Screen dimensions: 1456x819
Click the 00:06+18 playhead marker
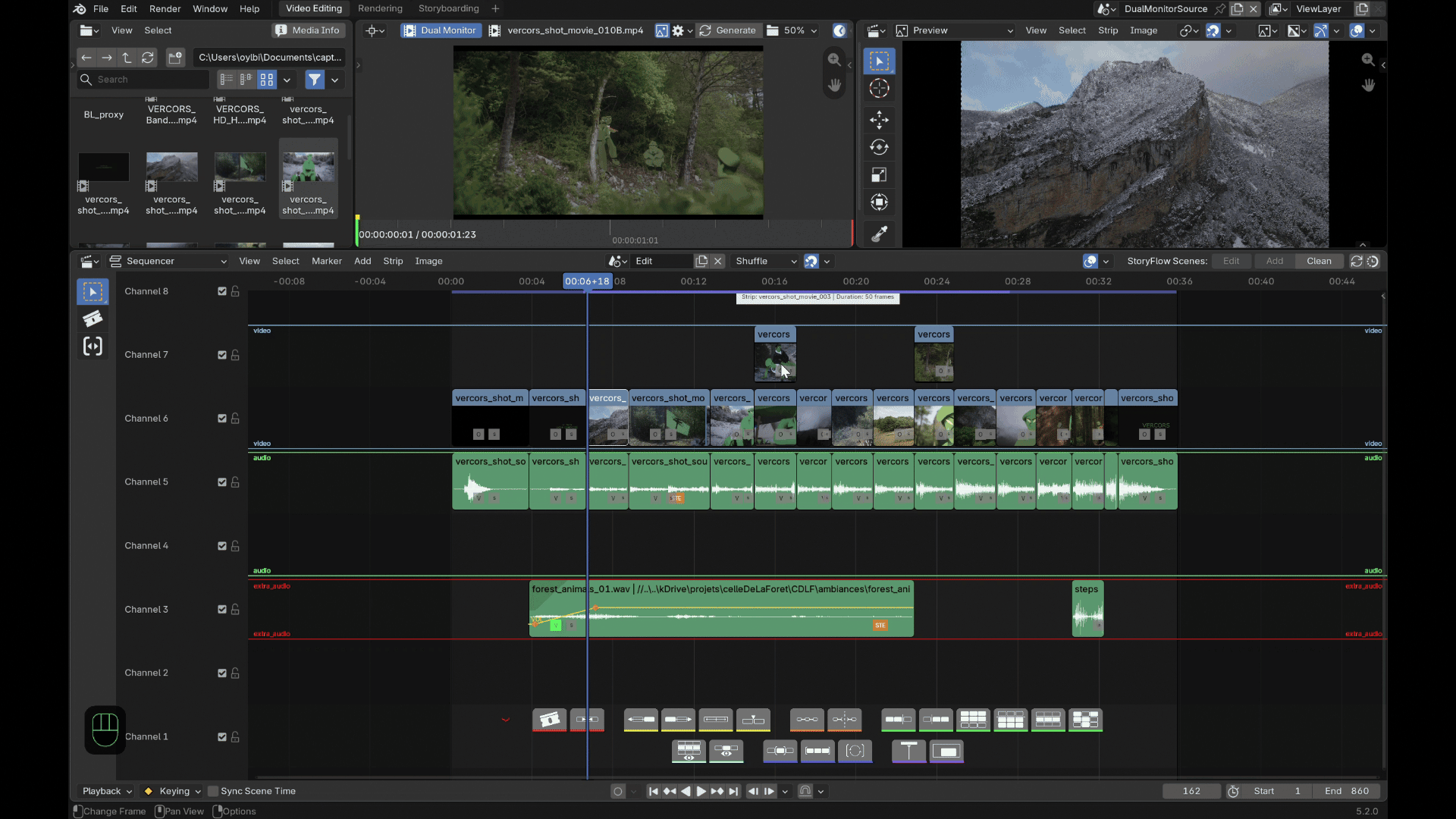(587, 281)
